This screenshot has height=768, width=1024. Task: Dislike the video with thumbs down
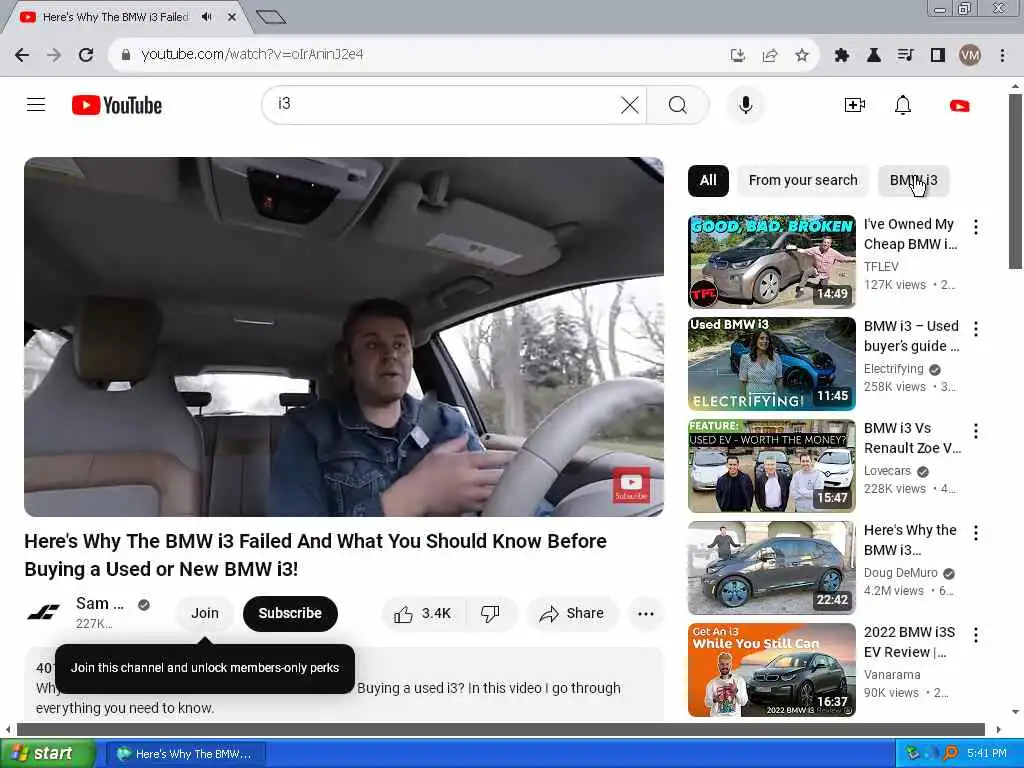pos(490,614)
